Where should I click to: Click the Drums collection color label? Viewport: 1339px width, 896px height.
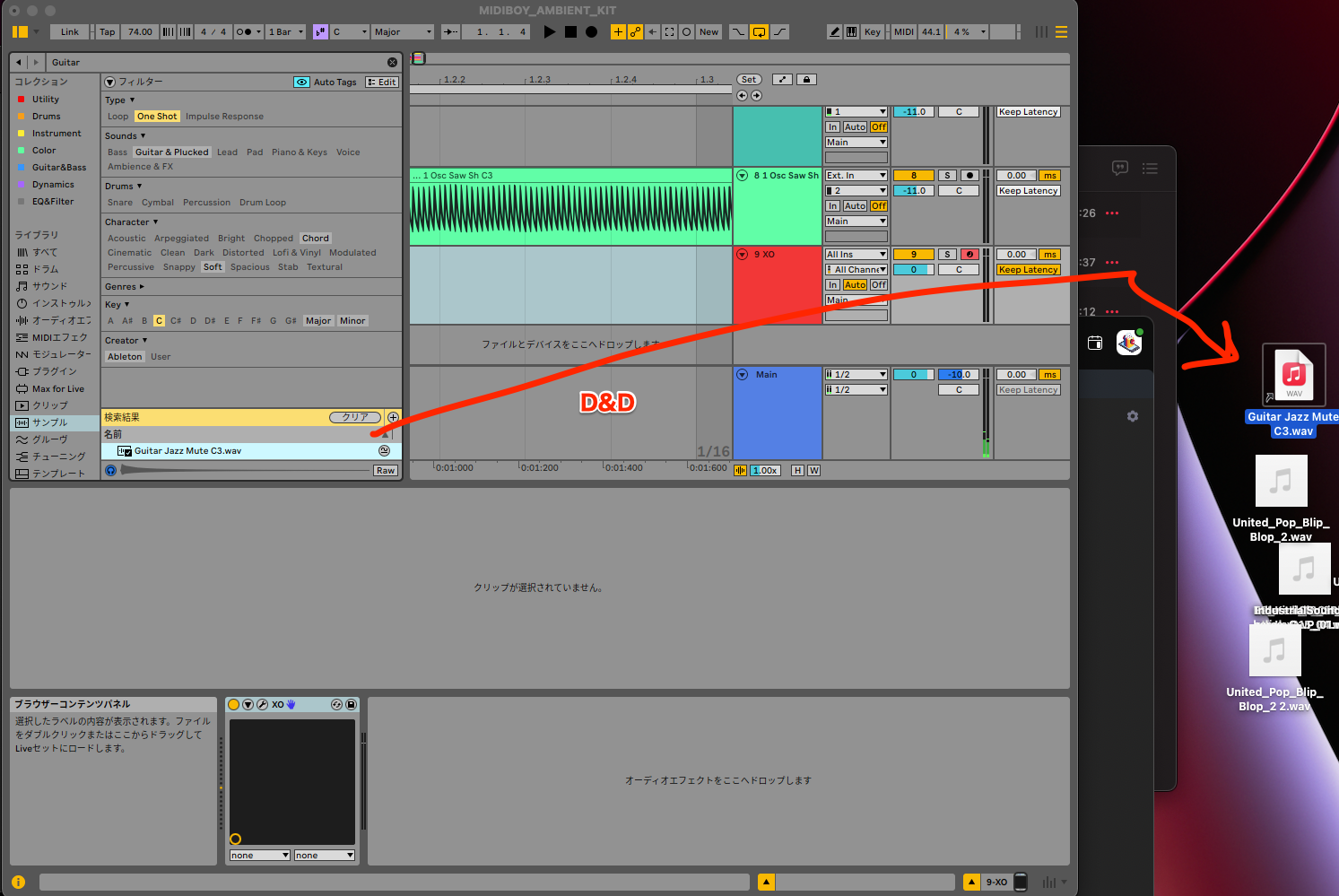pyautogui.click(x=46, y=117)
